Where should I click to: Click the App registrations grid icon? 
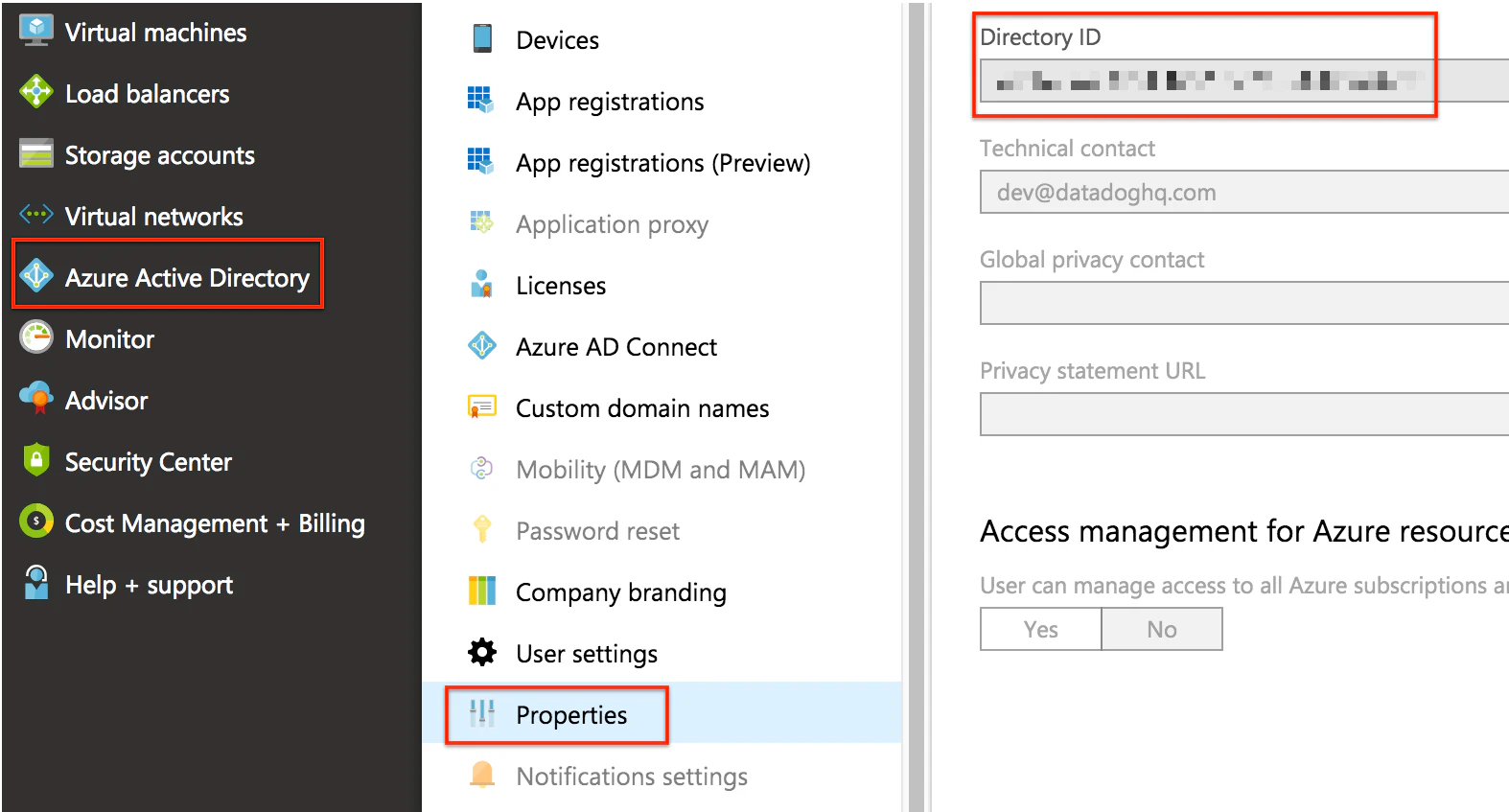[x=480, y=100]
